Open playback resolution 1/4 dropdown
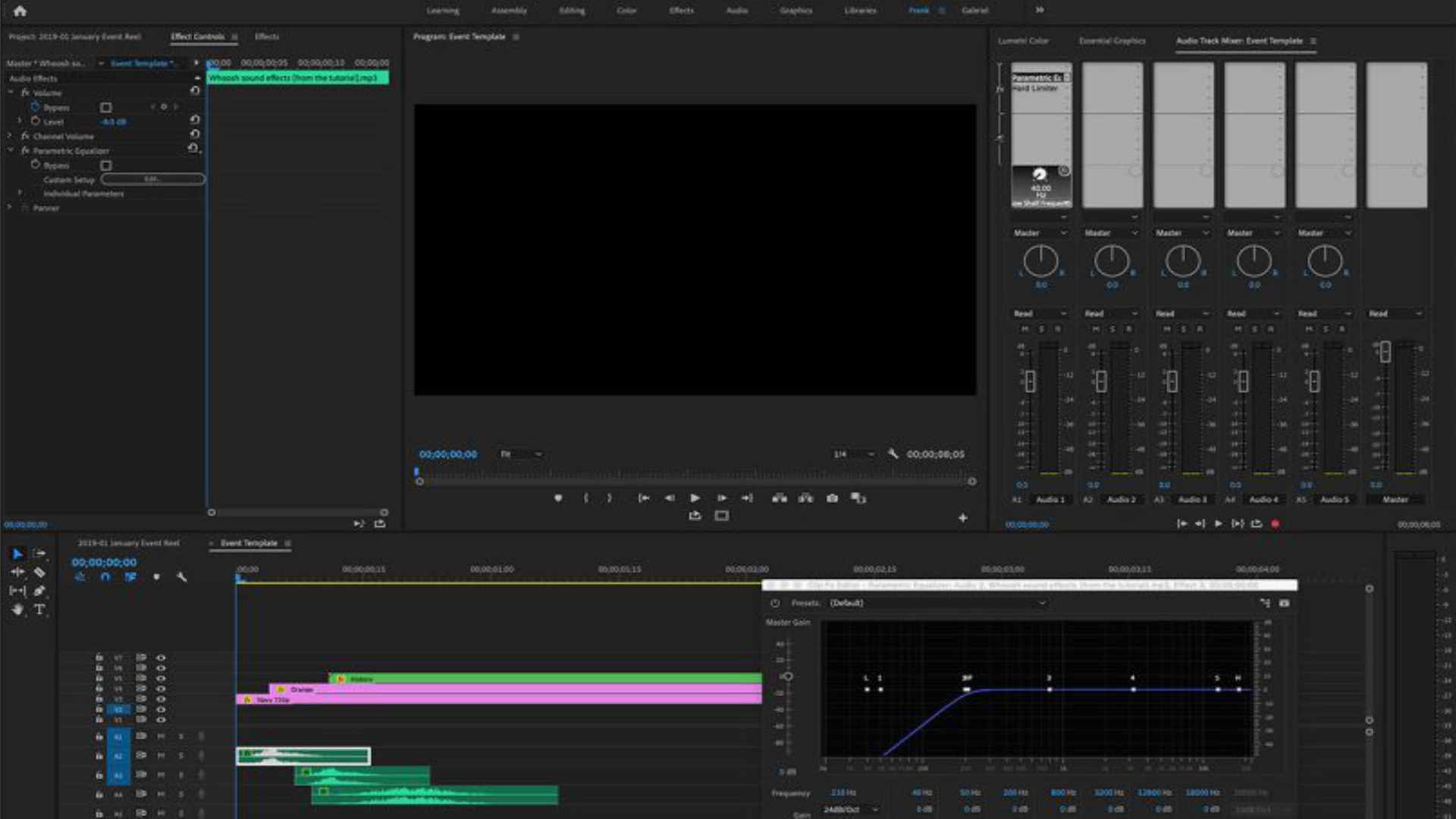This screenshot has height=819, width=1456. [x=853, y=454]
